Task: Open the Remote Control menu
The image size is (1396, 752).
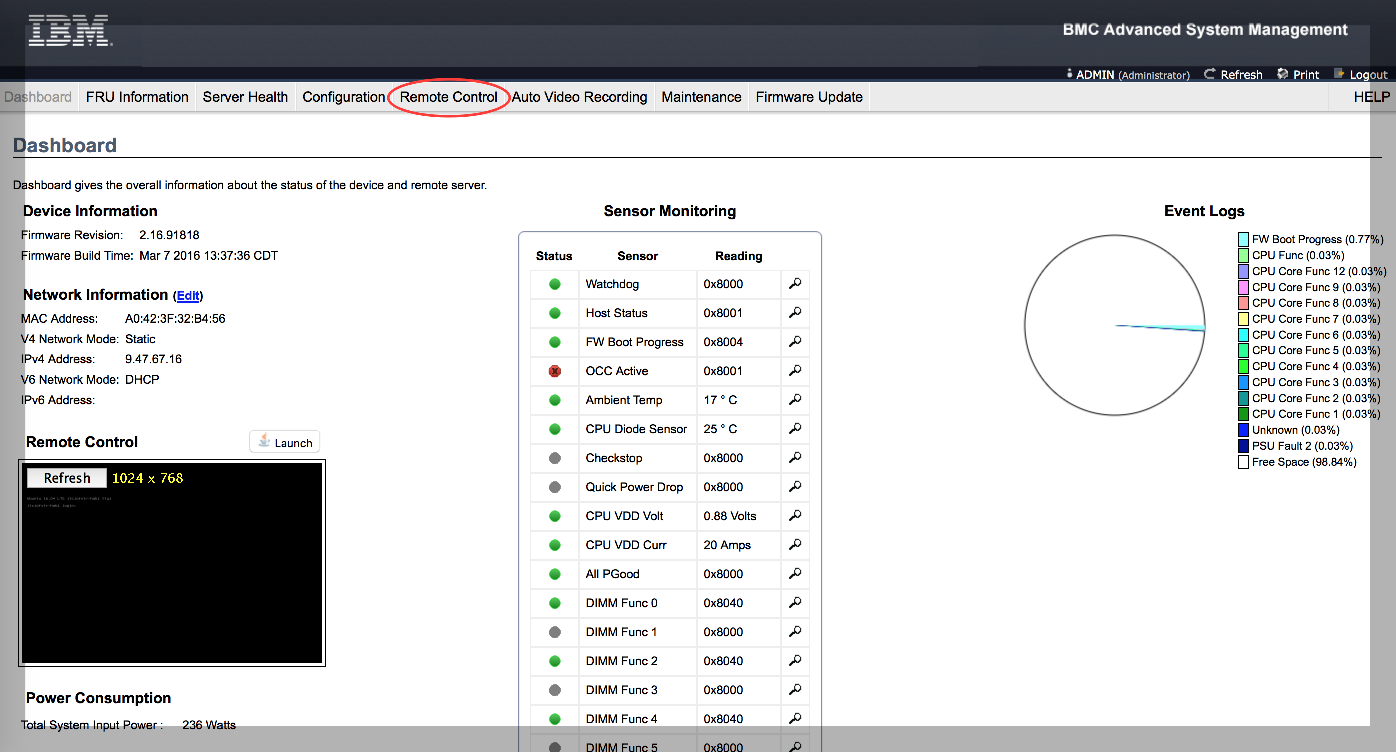Action: click(448, 97)
